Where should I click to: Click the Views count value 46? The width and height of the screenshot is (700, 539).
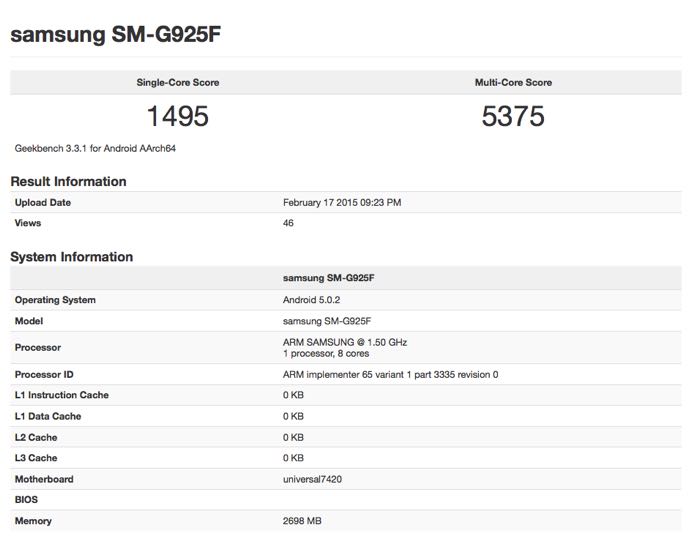click(x=289, y=223)
